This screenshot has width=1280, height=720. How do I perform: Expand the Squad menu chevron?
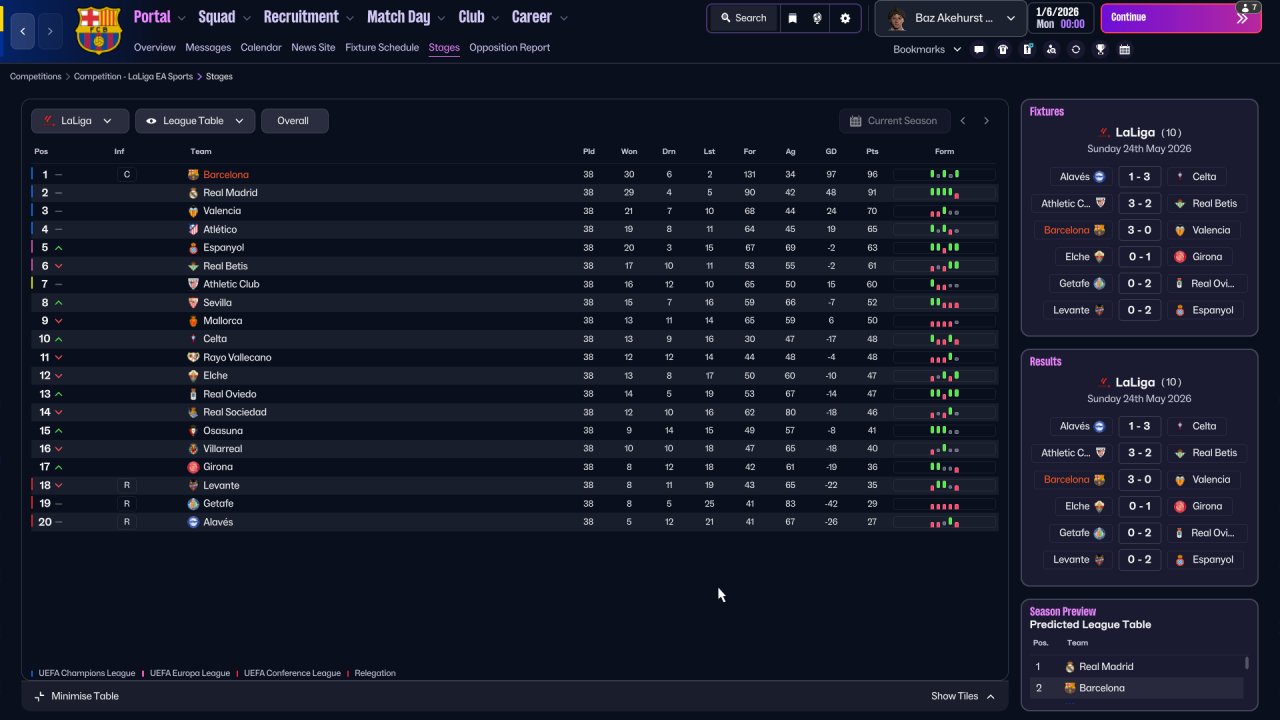(x=246, y=18)
